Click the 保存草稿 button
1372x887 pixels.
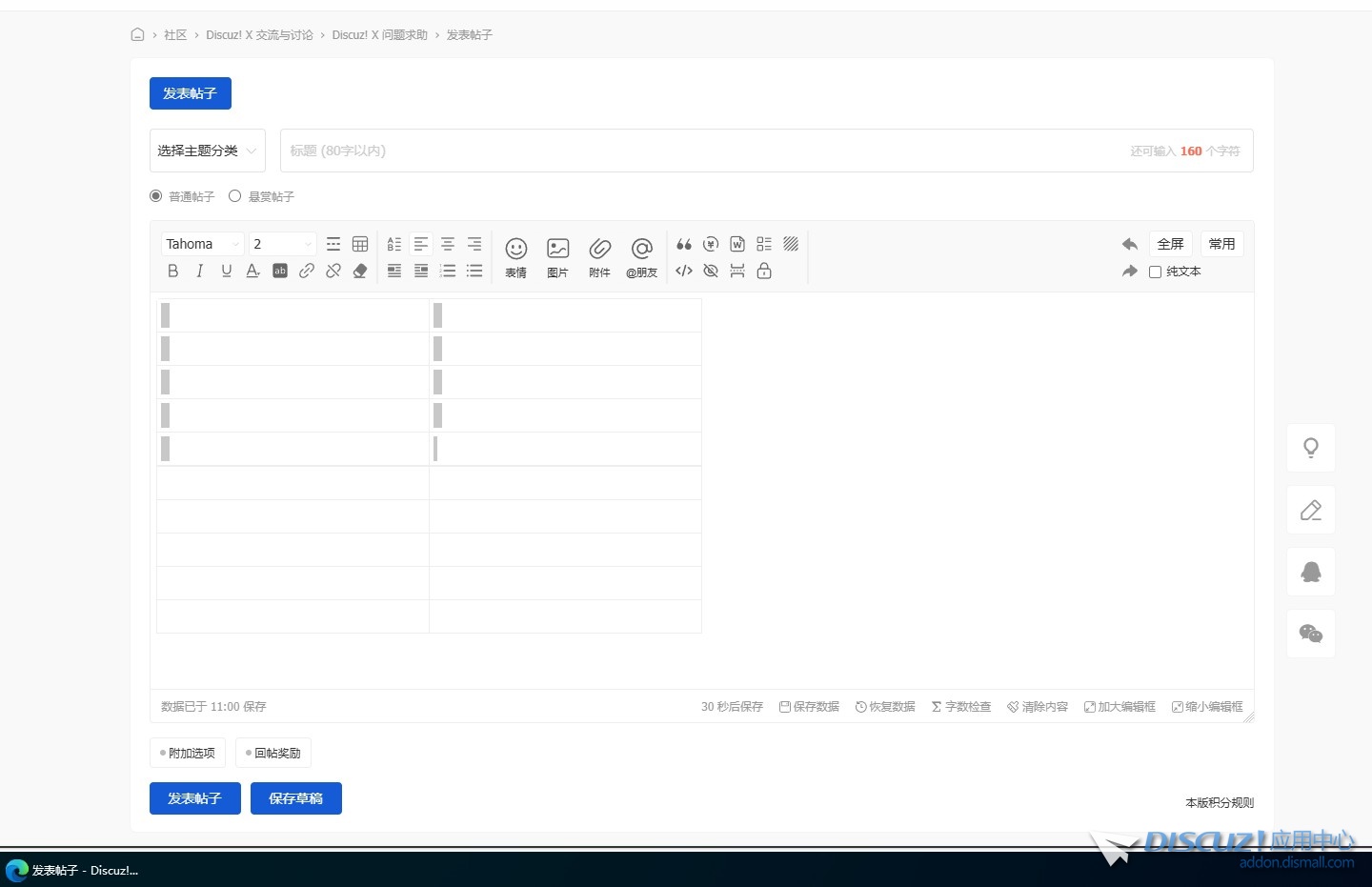[x=296, y=798]
